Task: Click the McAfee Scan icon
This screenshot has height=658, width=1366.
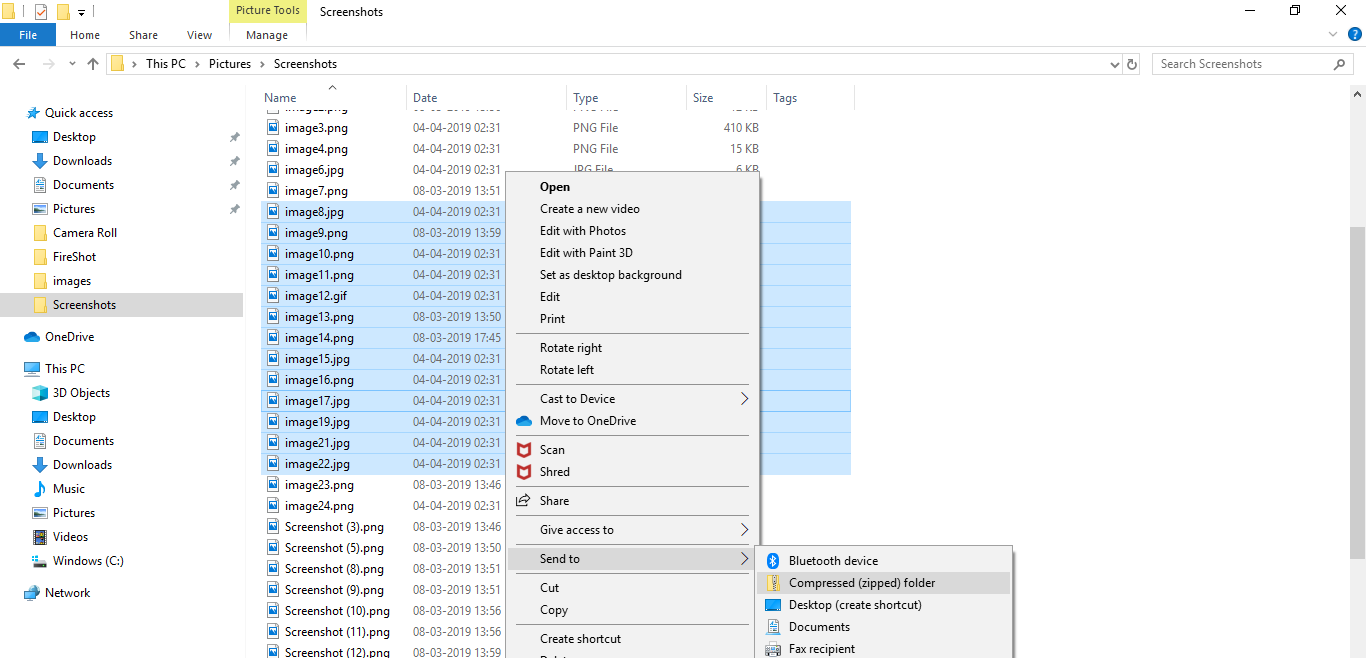Action: 523,450
